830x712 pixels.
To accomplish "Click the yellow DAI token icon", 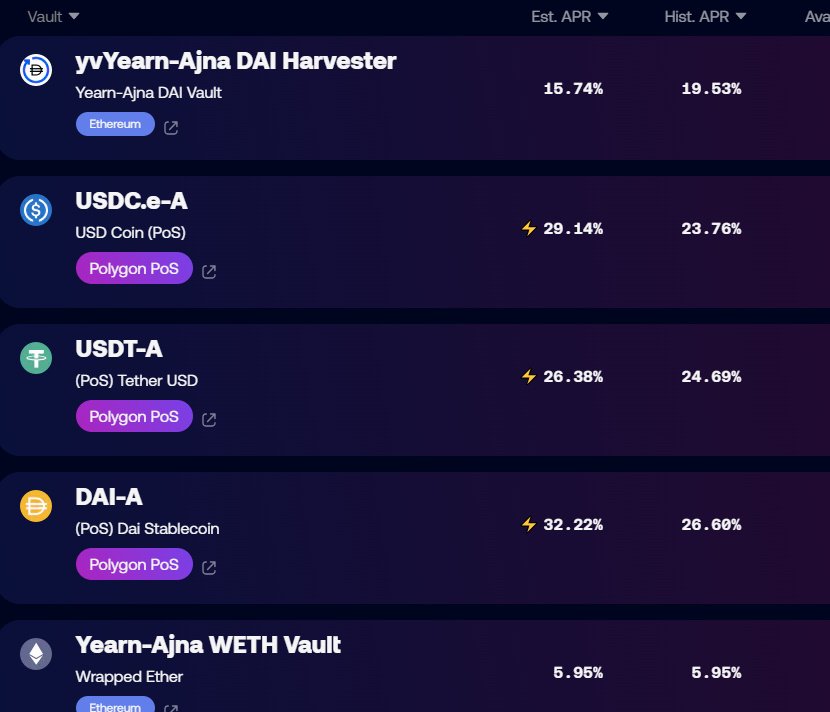I will point(36,506).
